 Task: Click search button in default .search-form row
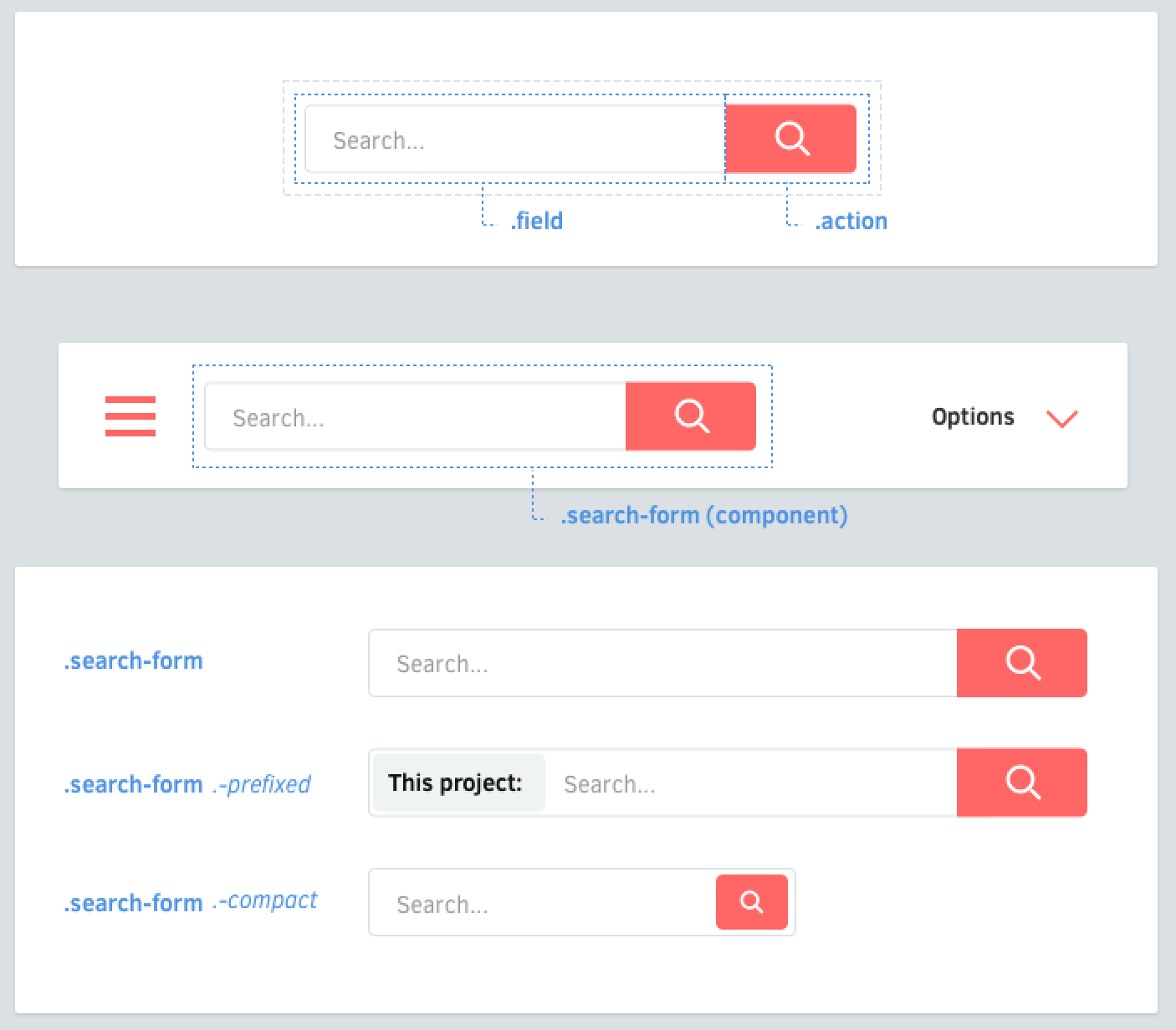[x=1022, y=663]
